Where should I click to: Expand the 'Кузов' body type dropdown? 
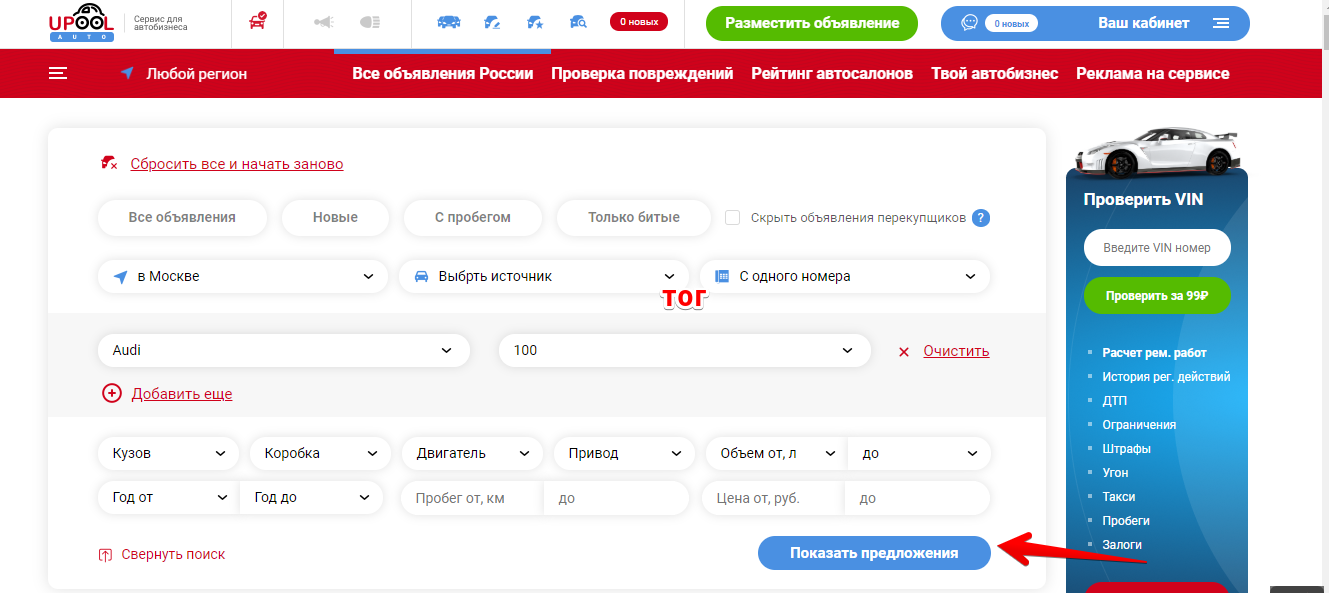[168, 453]
